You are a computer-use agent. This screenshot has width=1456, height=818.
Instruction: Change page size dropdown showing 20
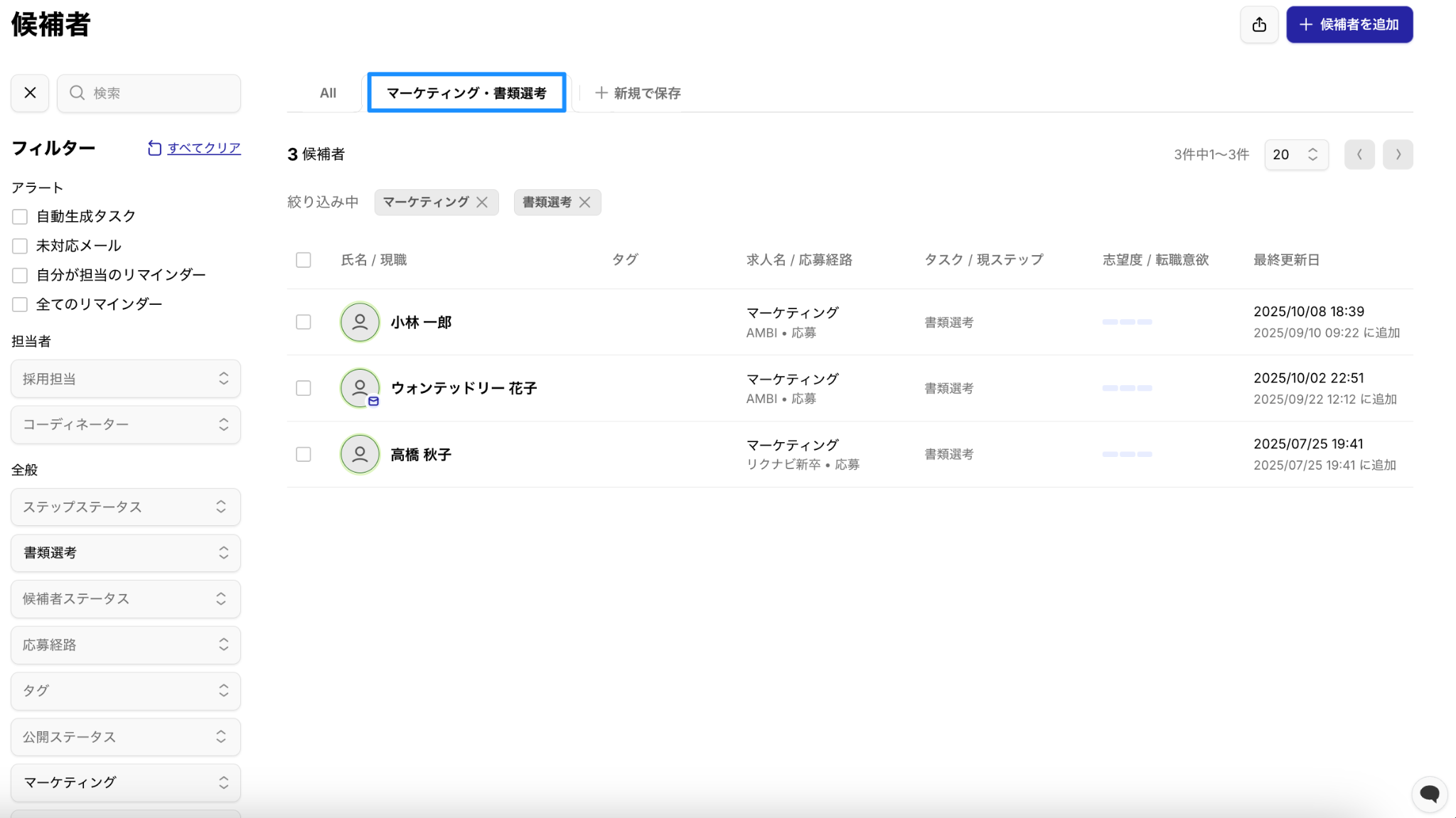coord(1296,154)
